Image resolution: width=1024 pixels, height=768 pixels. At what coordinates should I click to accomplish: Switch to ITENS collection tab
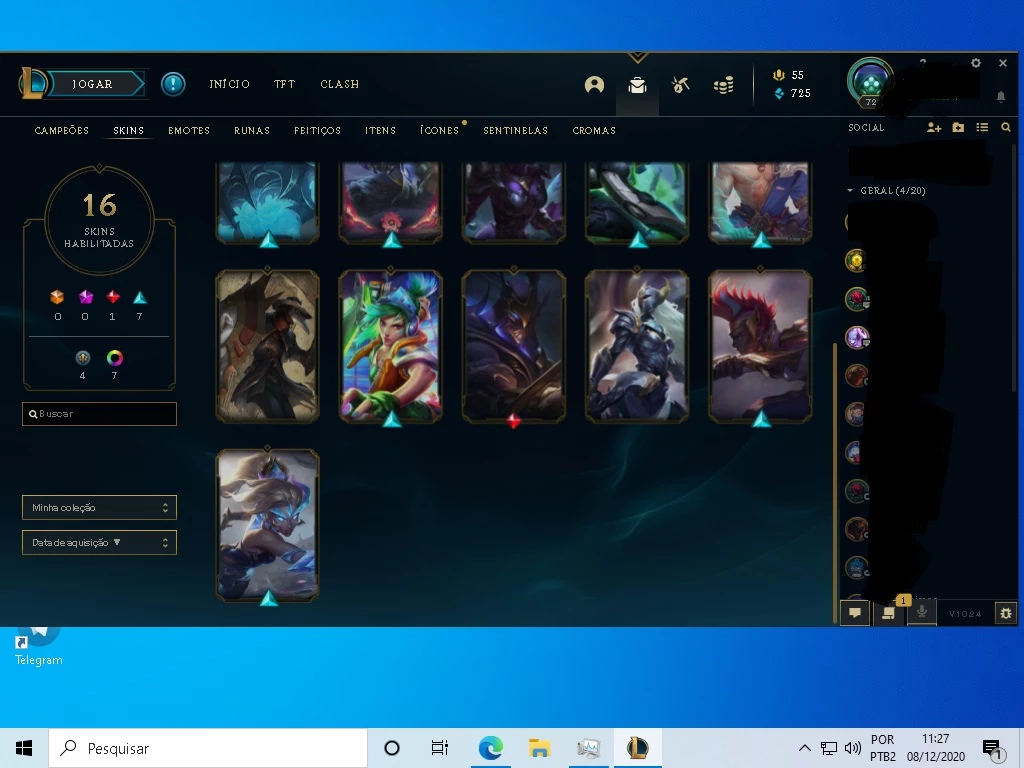(380, 131)
